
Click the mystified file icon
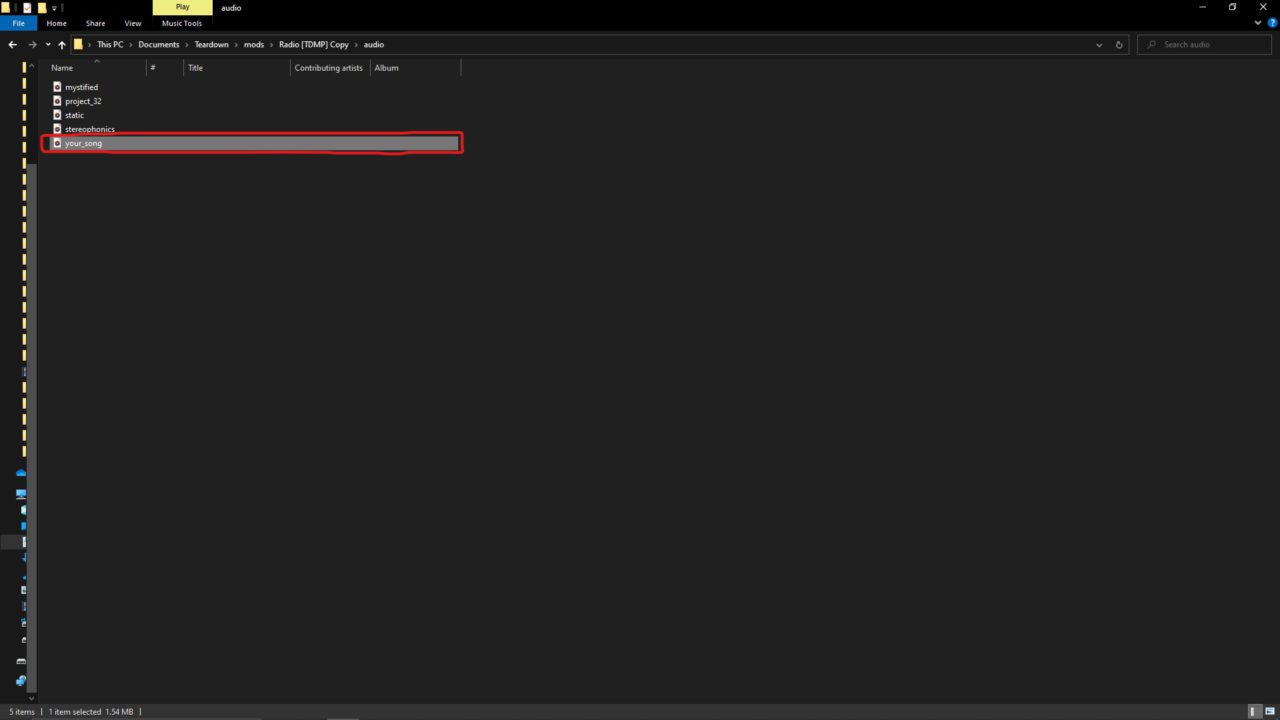[x=57, y=87]
